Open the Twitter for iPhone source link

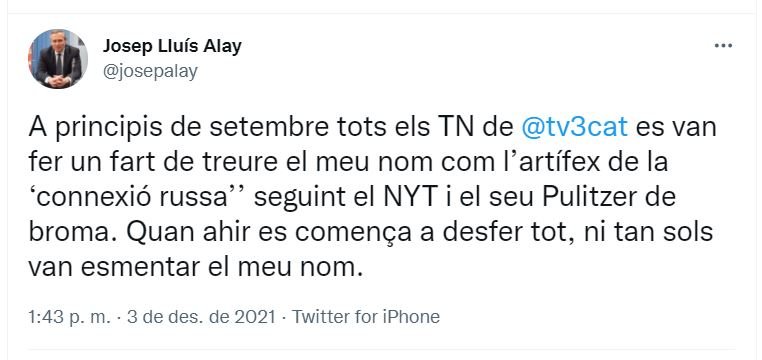(365, 317)
